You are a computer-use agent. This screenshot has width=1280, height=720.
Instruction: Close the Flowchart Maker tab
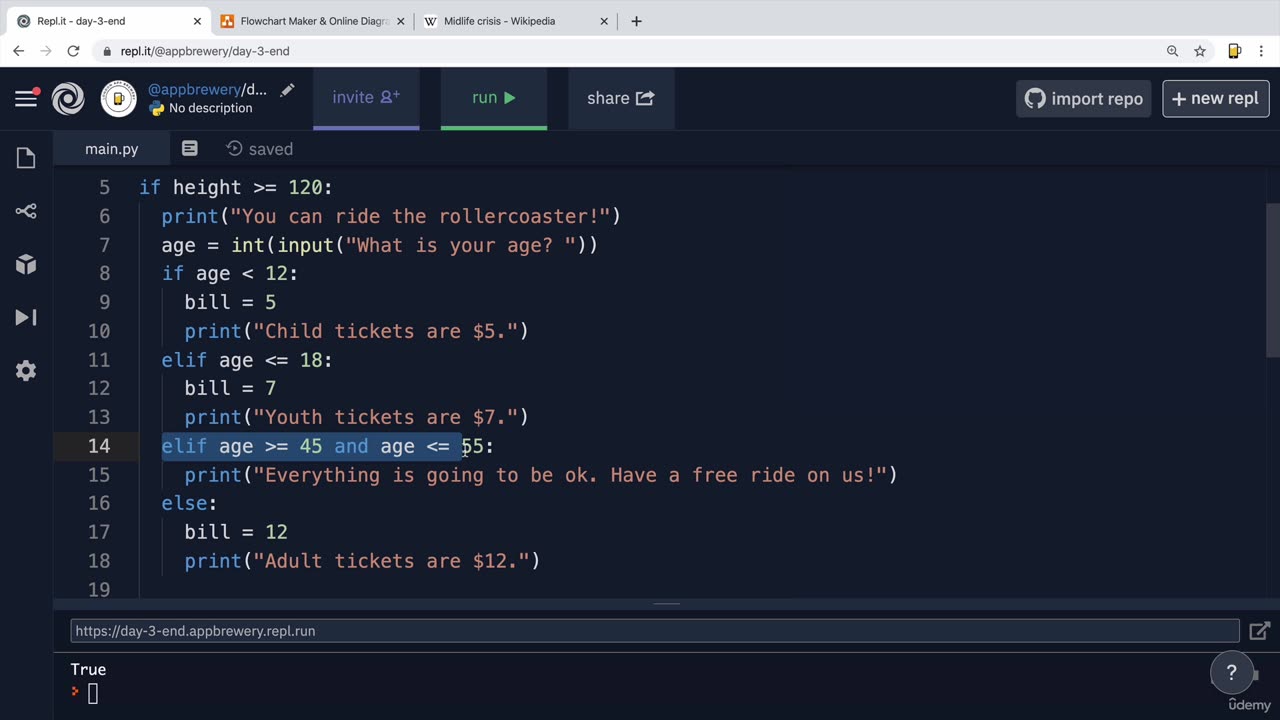[x=400, y=21]
